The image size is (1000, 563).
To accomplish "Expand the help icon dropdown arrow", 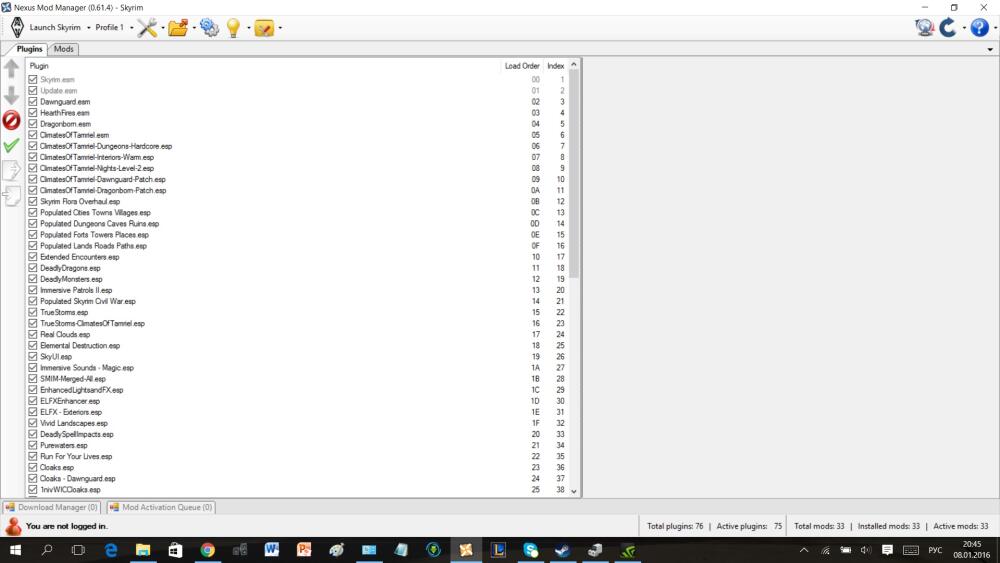I will 994,27.
